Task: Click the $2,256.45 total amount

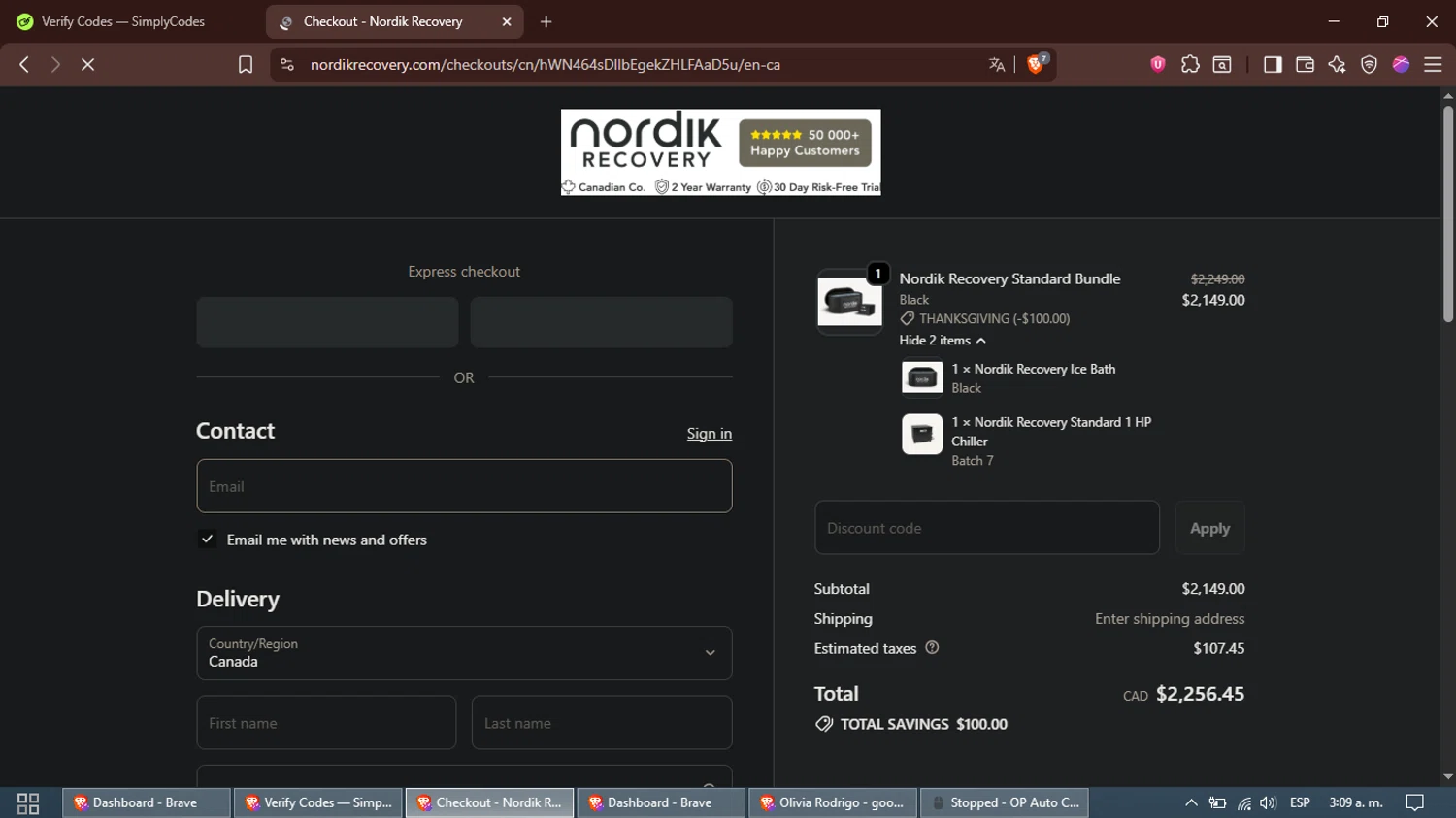Action: [x=1200, y=694]
